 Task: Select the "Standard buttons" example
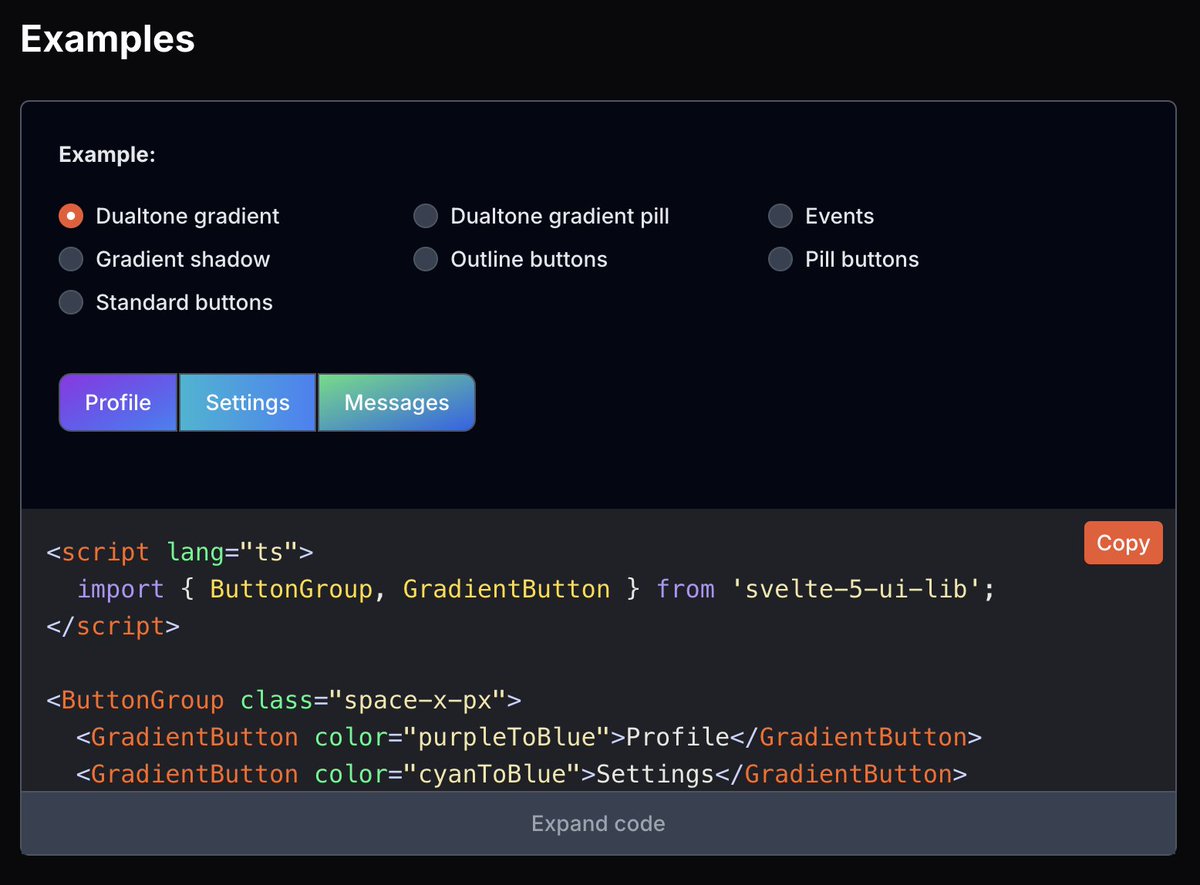[x=70, y=302]
